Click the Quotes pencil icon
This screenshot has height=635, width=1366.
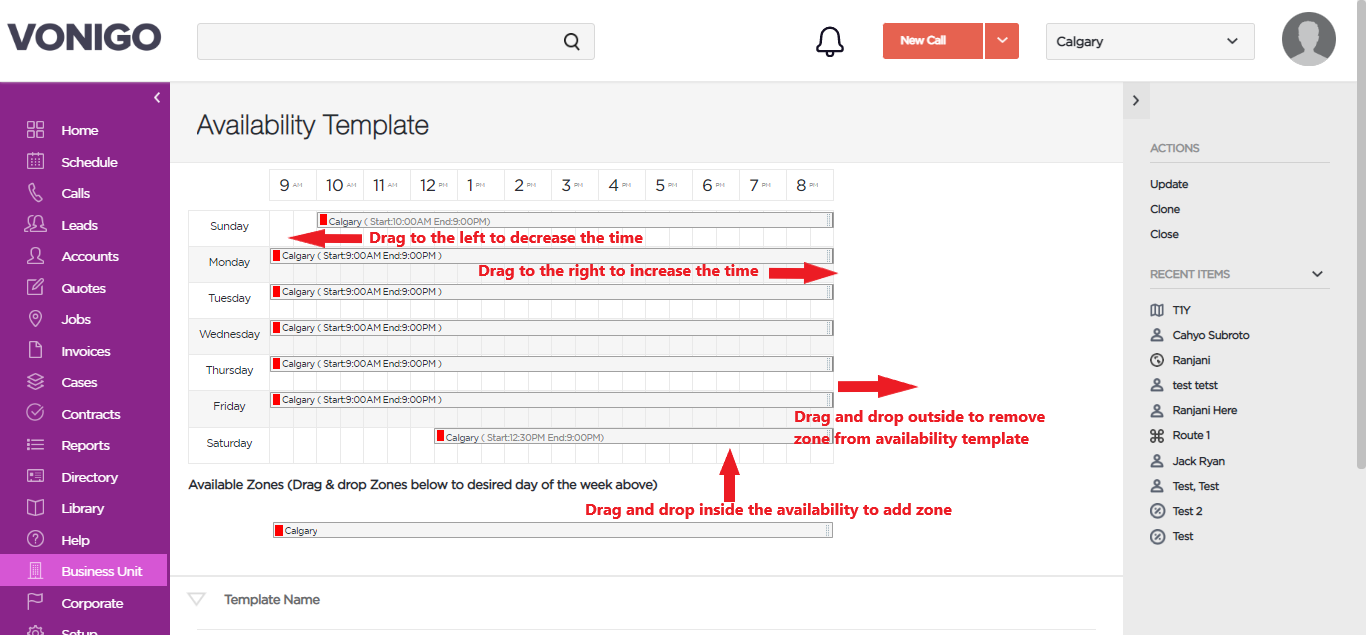36,287
